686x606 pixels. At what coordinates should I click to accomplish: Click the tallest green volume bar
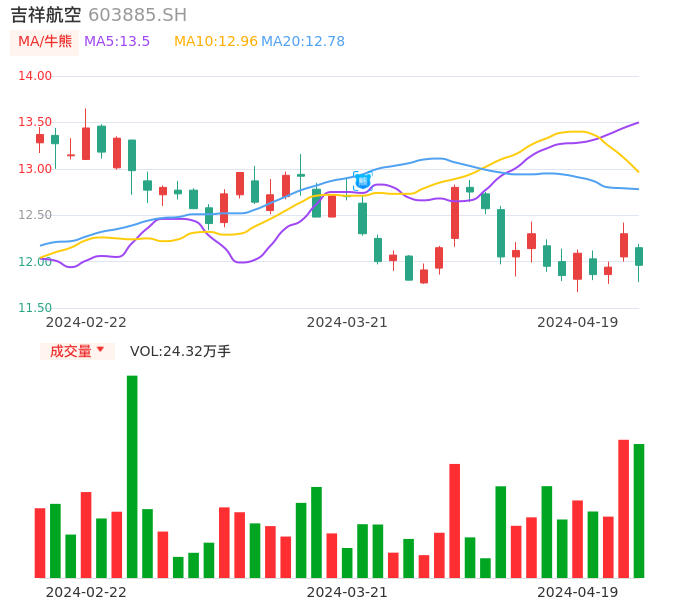click(132, 476)
